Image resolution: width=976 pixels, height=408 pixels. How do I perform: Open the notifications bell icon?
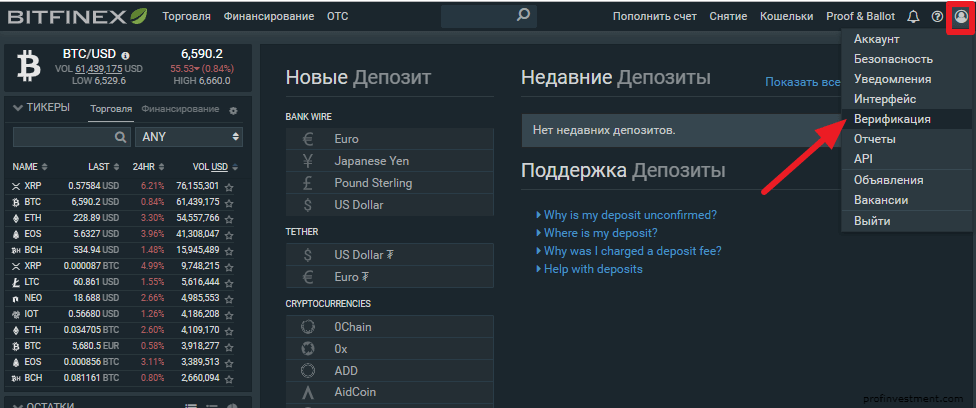pyautogui.click(x=913, y=17)
